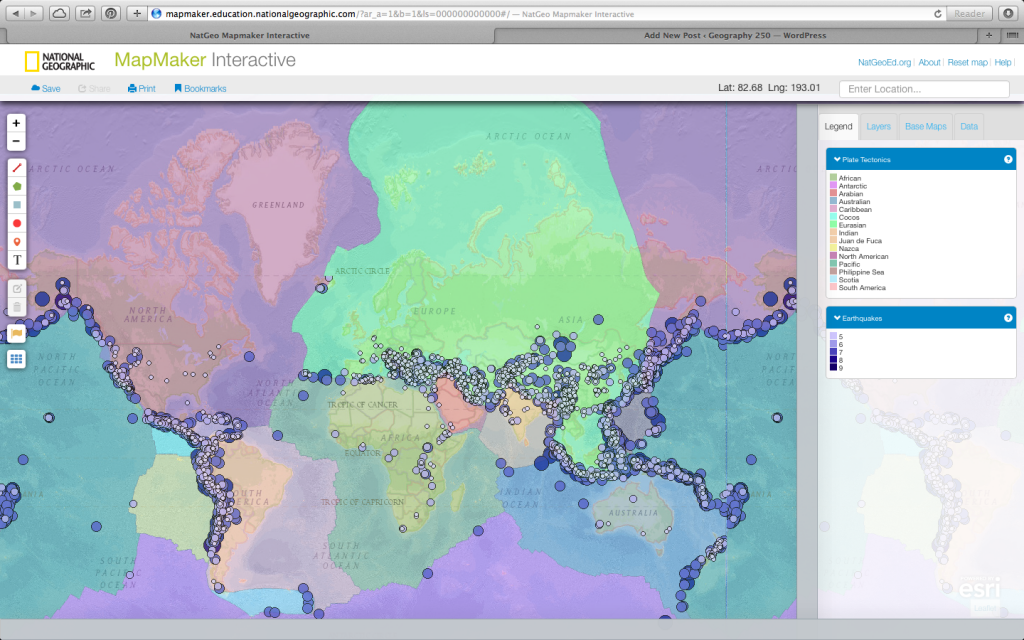Select the orange location pin tool
1024x640 pixels.
[x=15, y=241]
